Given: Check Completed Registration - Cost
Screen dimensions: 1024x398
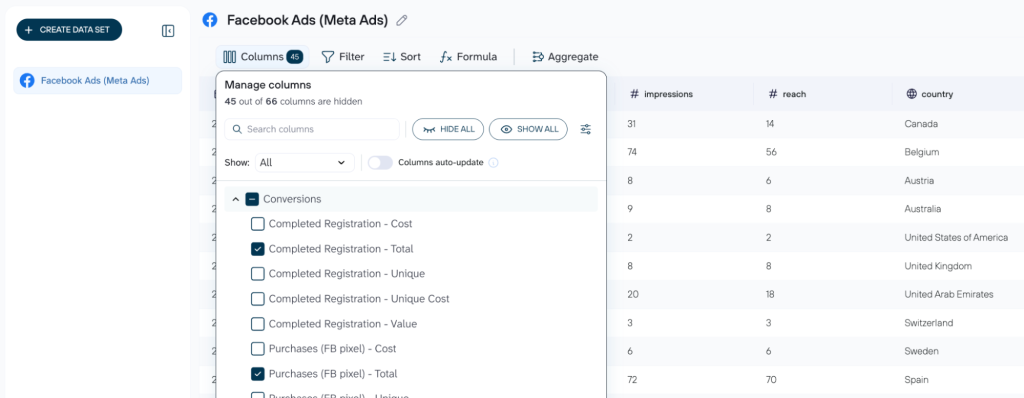Looking at the screenshot, I should click(x=258, y=224).
